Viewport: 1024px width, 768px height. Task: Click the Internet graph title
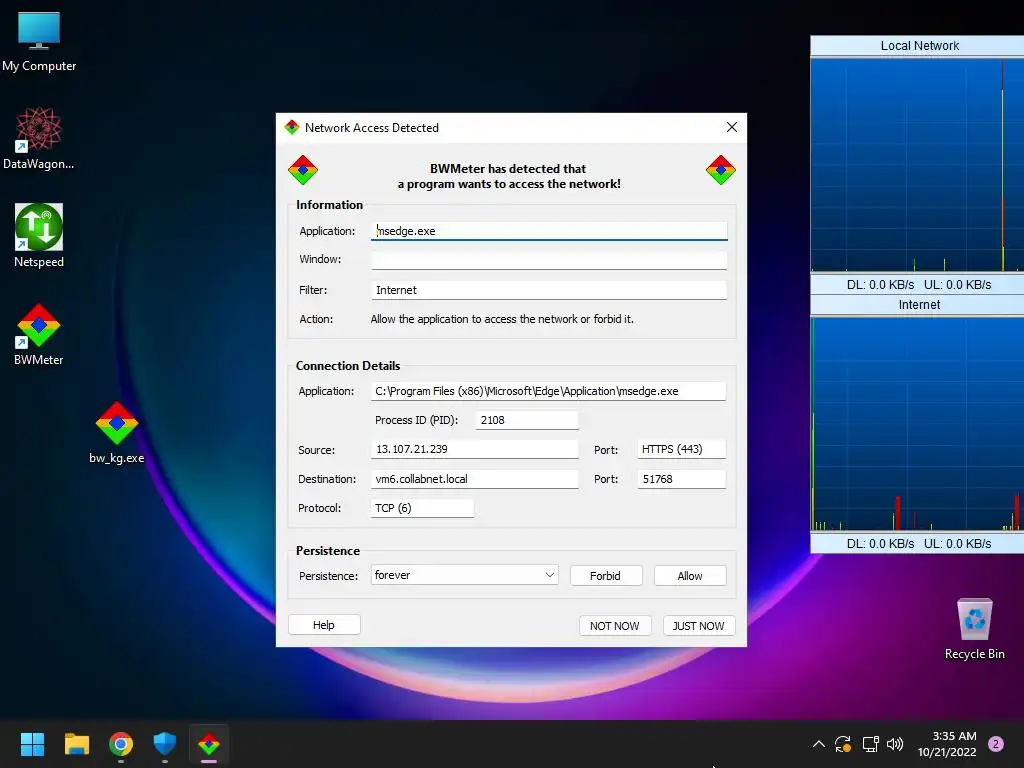pyautogui.click(x=919, y=305)
